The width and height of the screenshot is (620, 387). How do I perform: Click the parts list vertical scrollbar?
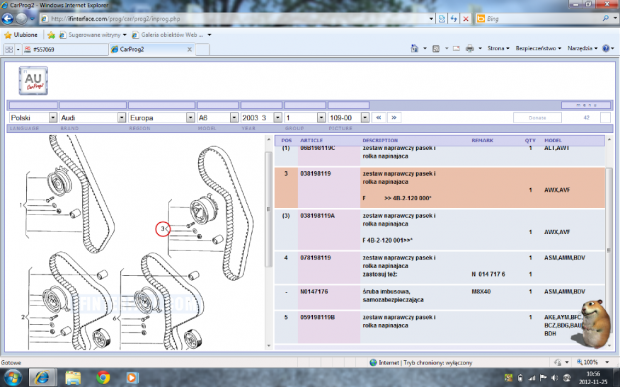(x=609, y=241)
